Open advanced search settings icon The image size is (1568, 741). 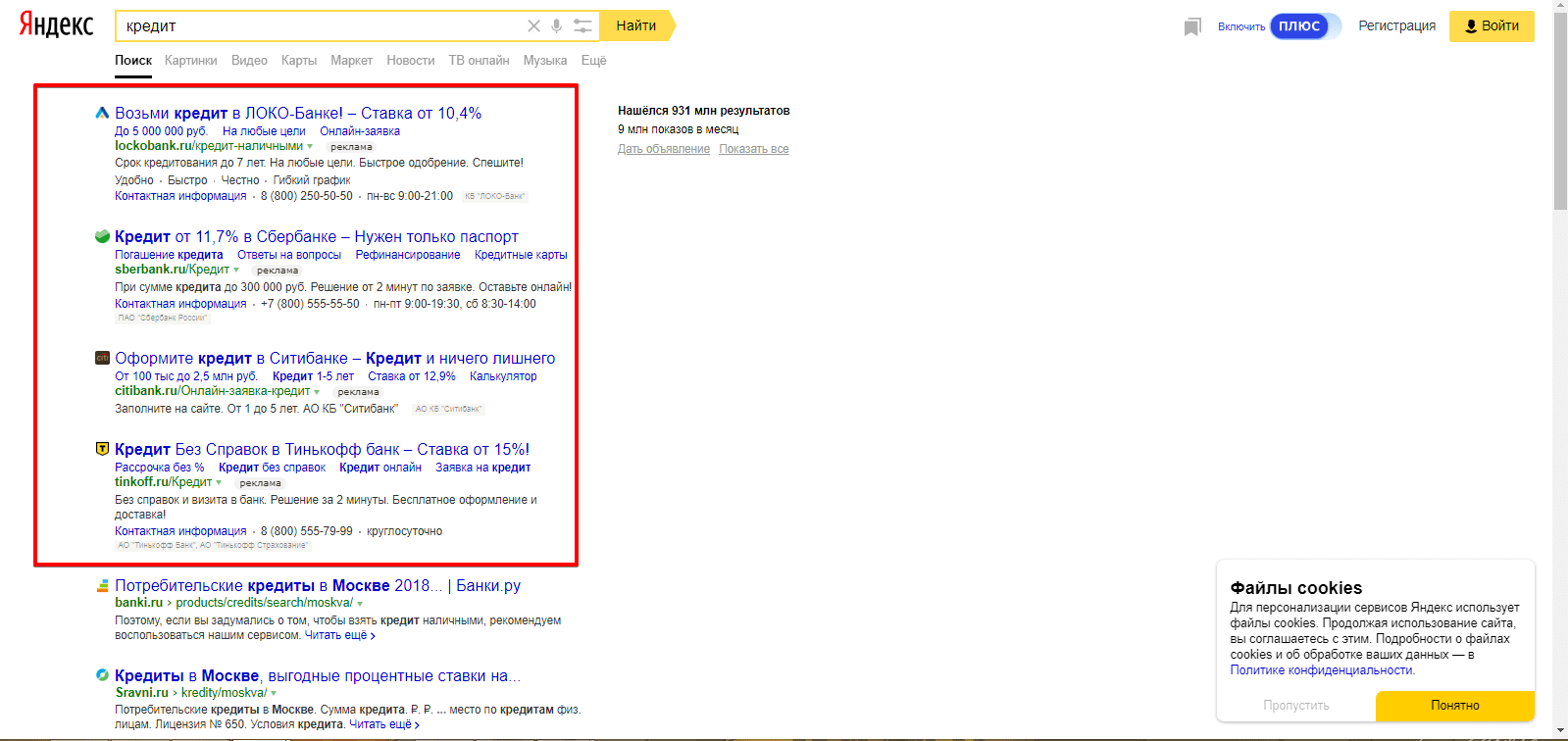point(582,26)
